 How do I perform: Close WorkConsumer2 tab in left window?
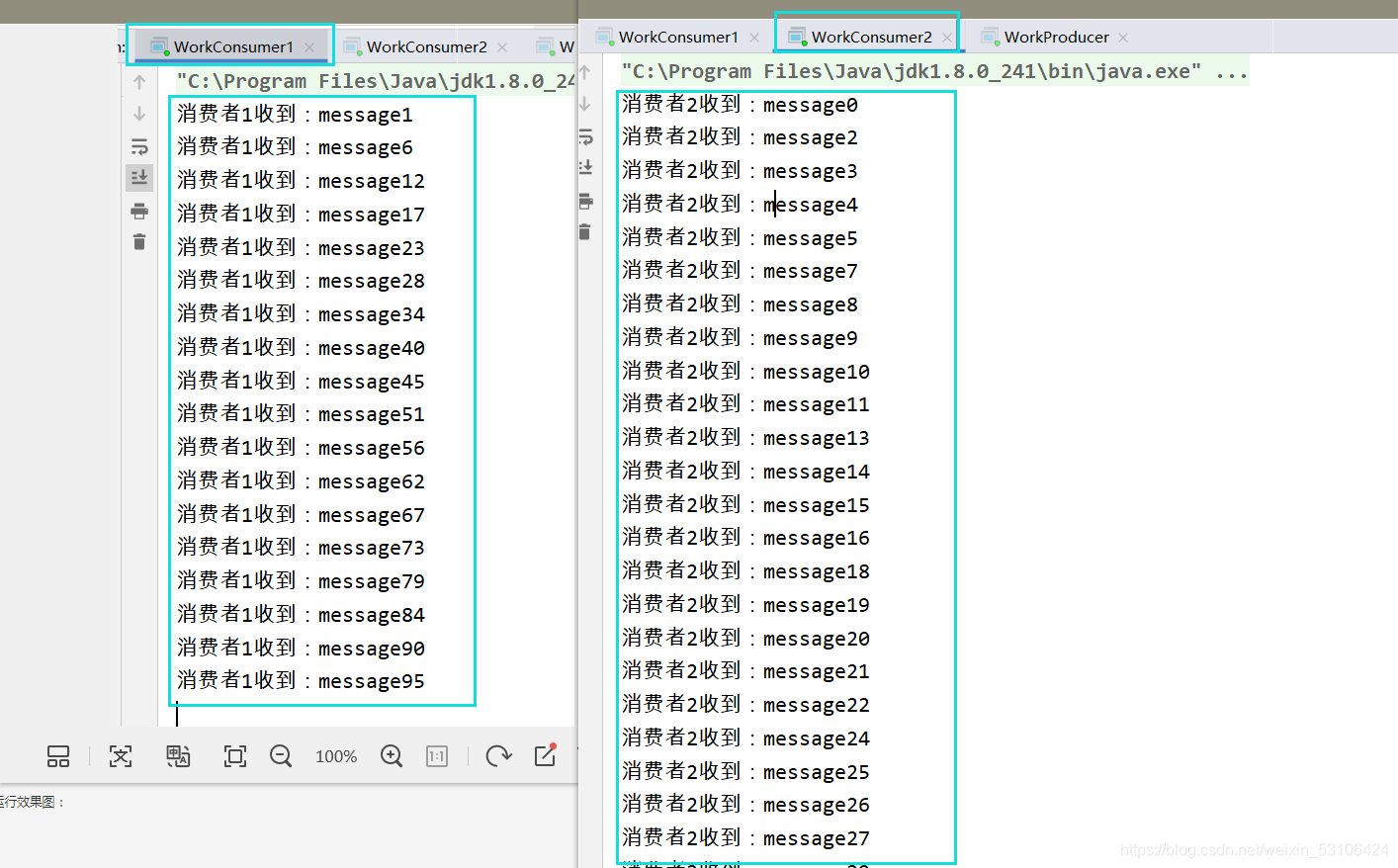click(x=502, y=47)
